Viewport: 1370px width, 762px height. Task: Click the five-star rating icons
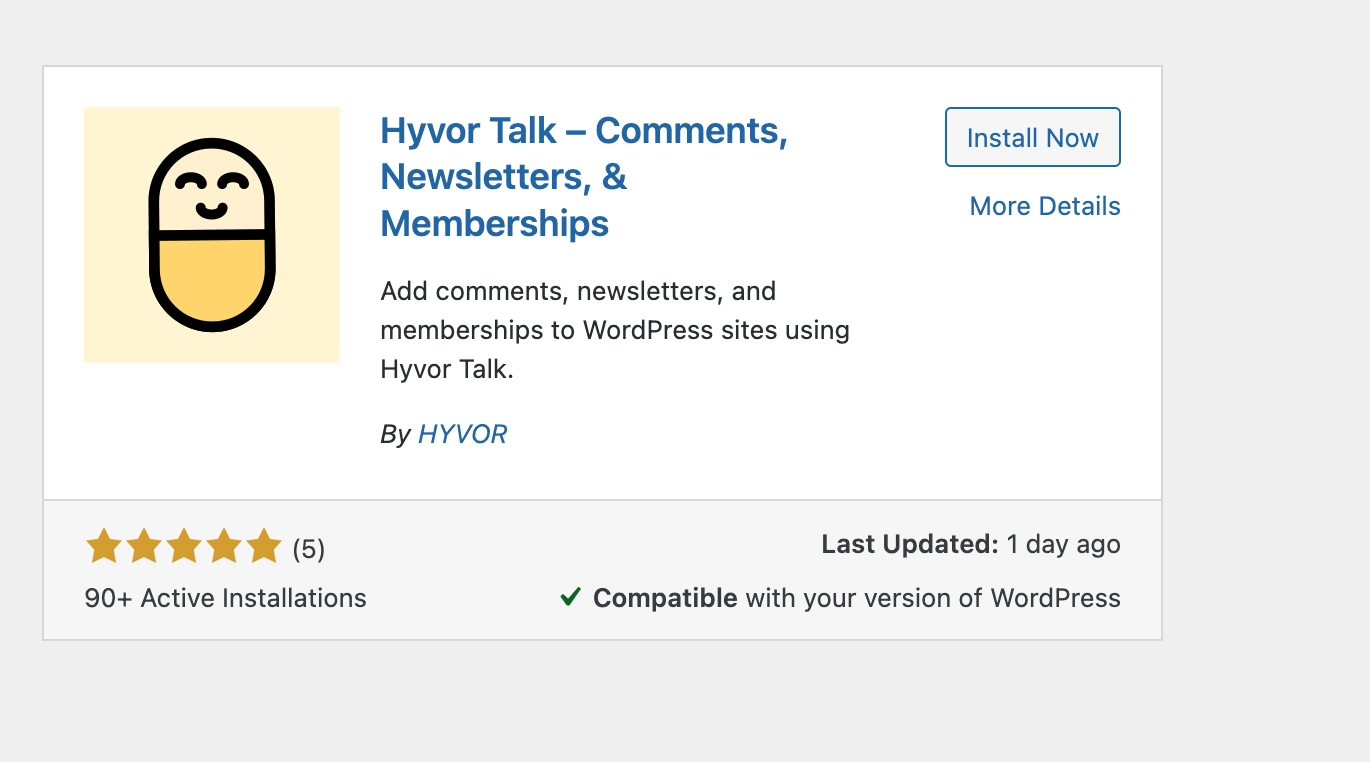click(x=184, y=547)
